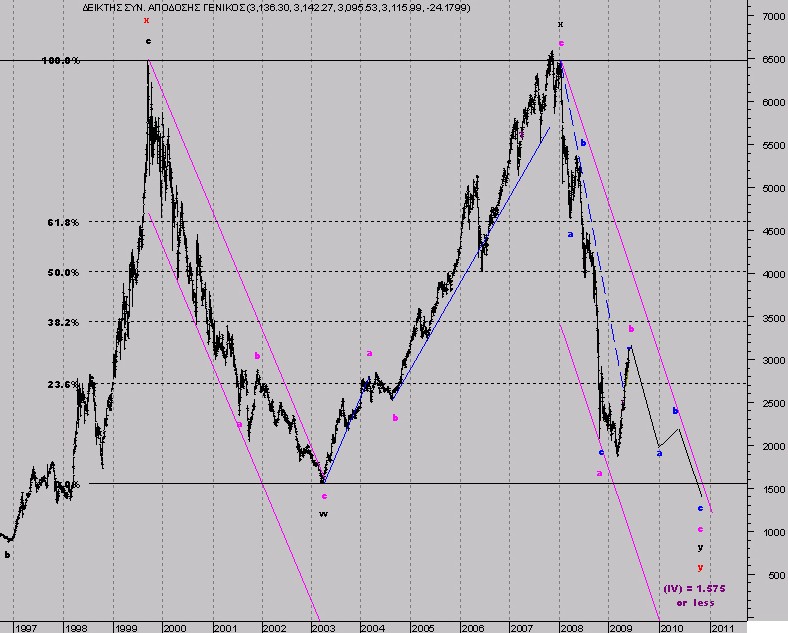This screenshot has width=788, height=633.
Task: Select the 23.6% retracement label
Action: tap(62, 384)
